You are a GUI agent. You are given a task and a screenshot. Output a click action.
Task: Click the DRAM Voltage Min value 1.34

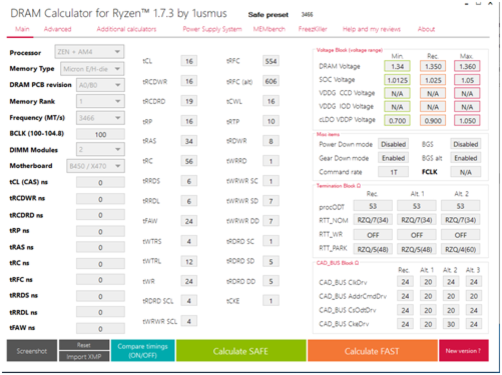coord(397,66)
